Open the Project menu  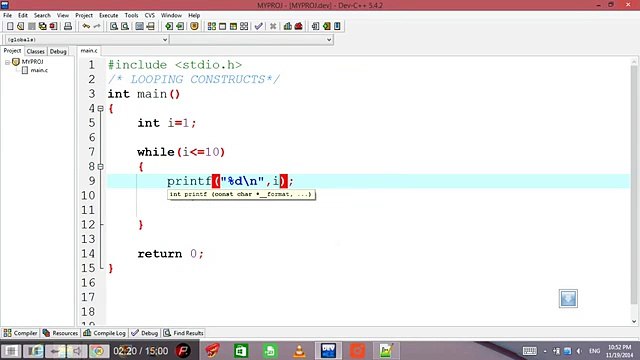coord(84,15)
